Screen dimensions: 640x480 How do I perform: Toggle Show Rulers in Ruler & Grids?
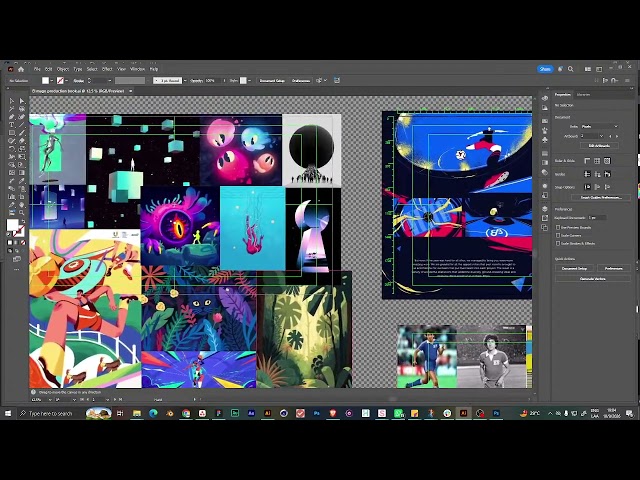pos(587,161)
